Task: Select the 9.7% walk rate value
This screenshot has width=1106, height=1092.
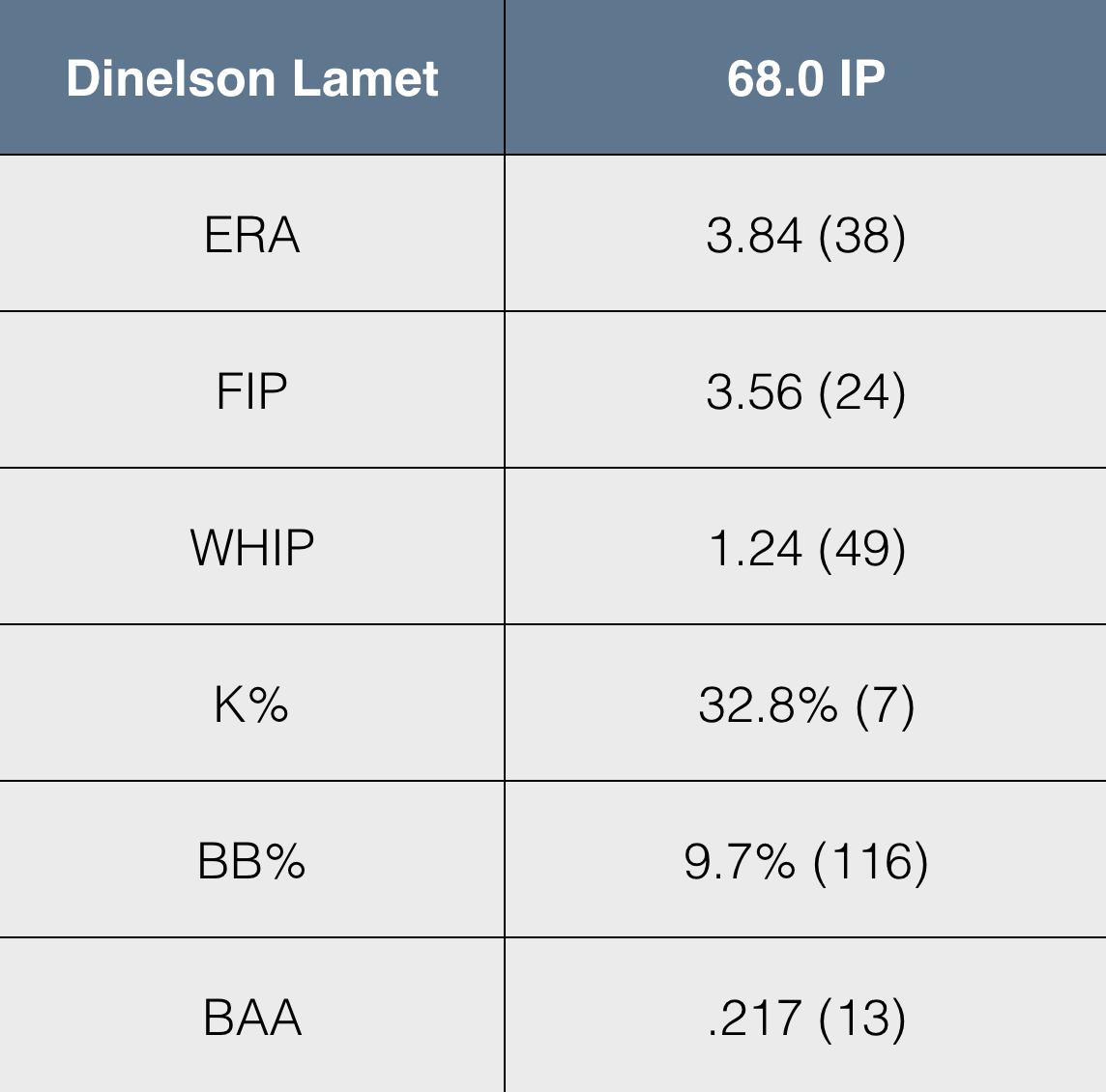Action: point(740,861)
